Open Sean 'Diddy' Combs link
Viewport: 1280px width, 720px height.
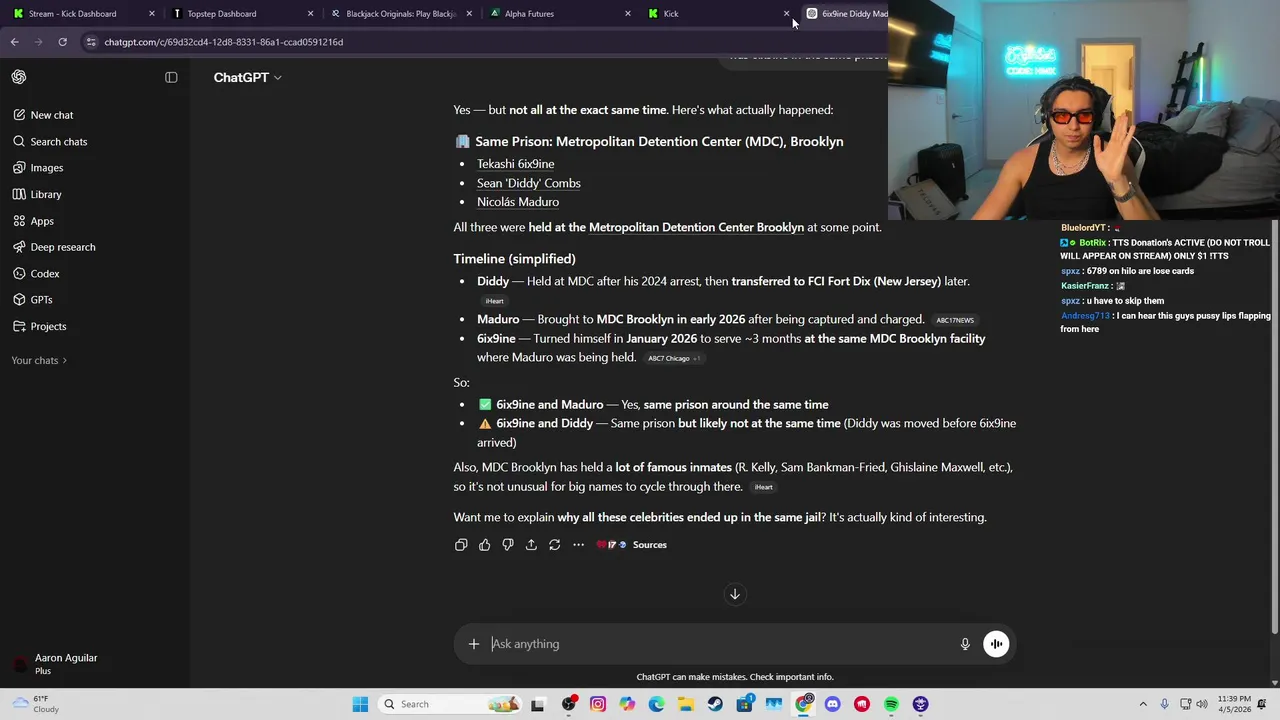tap(528, 183)
